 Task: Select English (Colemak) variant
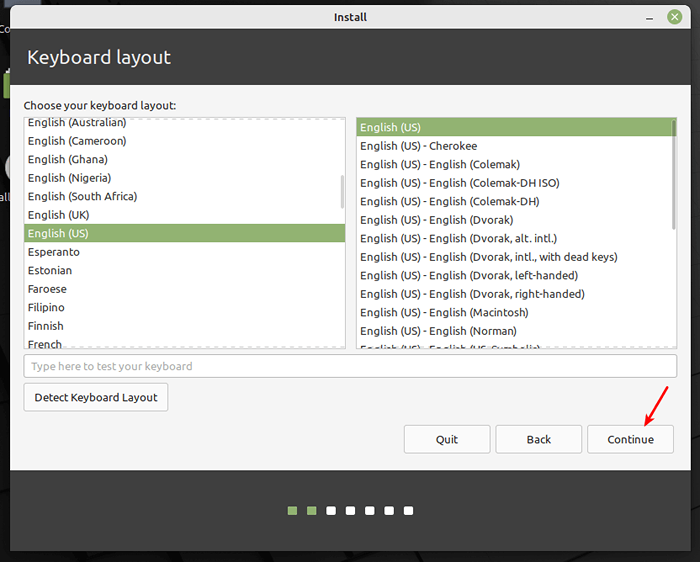pyautogui.click(x=514, y=165)
